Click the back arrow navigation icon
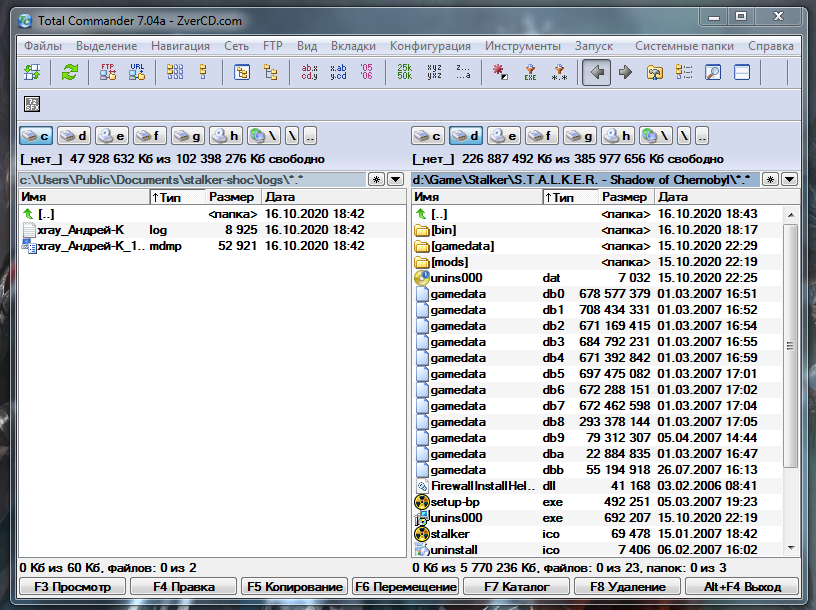Screen dimensions: 816x610 [596, 72]
